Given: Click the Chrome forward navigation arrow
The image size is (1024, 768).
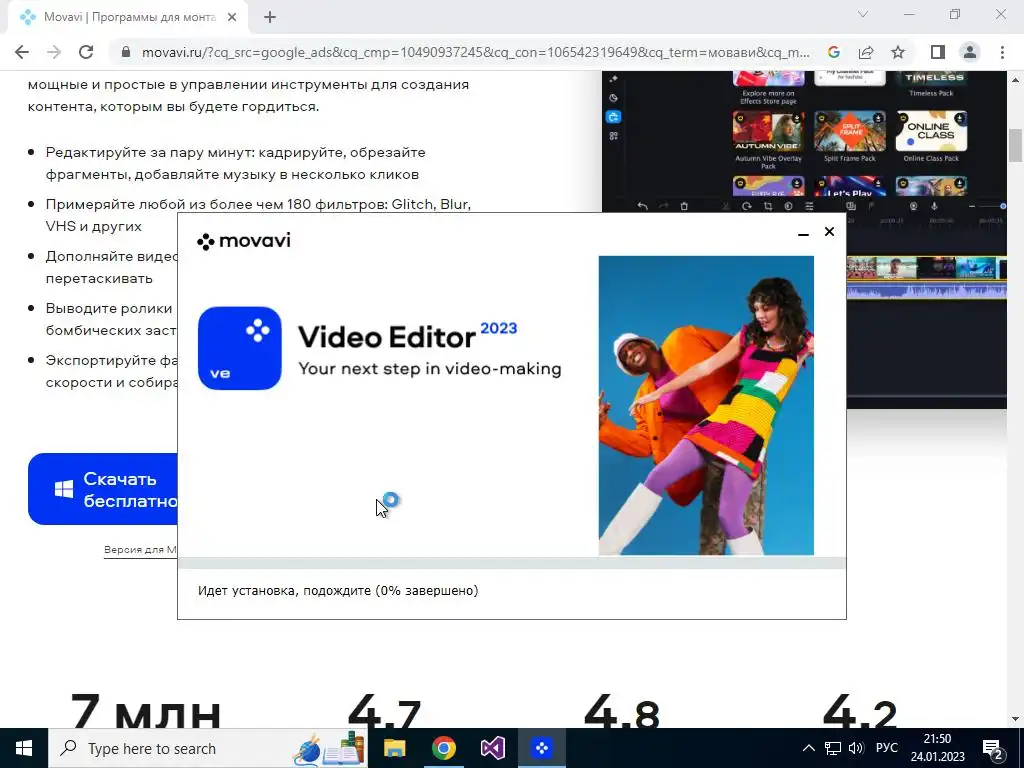Looking at the screenshot, I should 54,52.
